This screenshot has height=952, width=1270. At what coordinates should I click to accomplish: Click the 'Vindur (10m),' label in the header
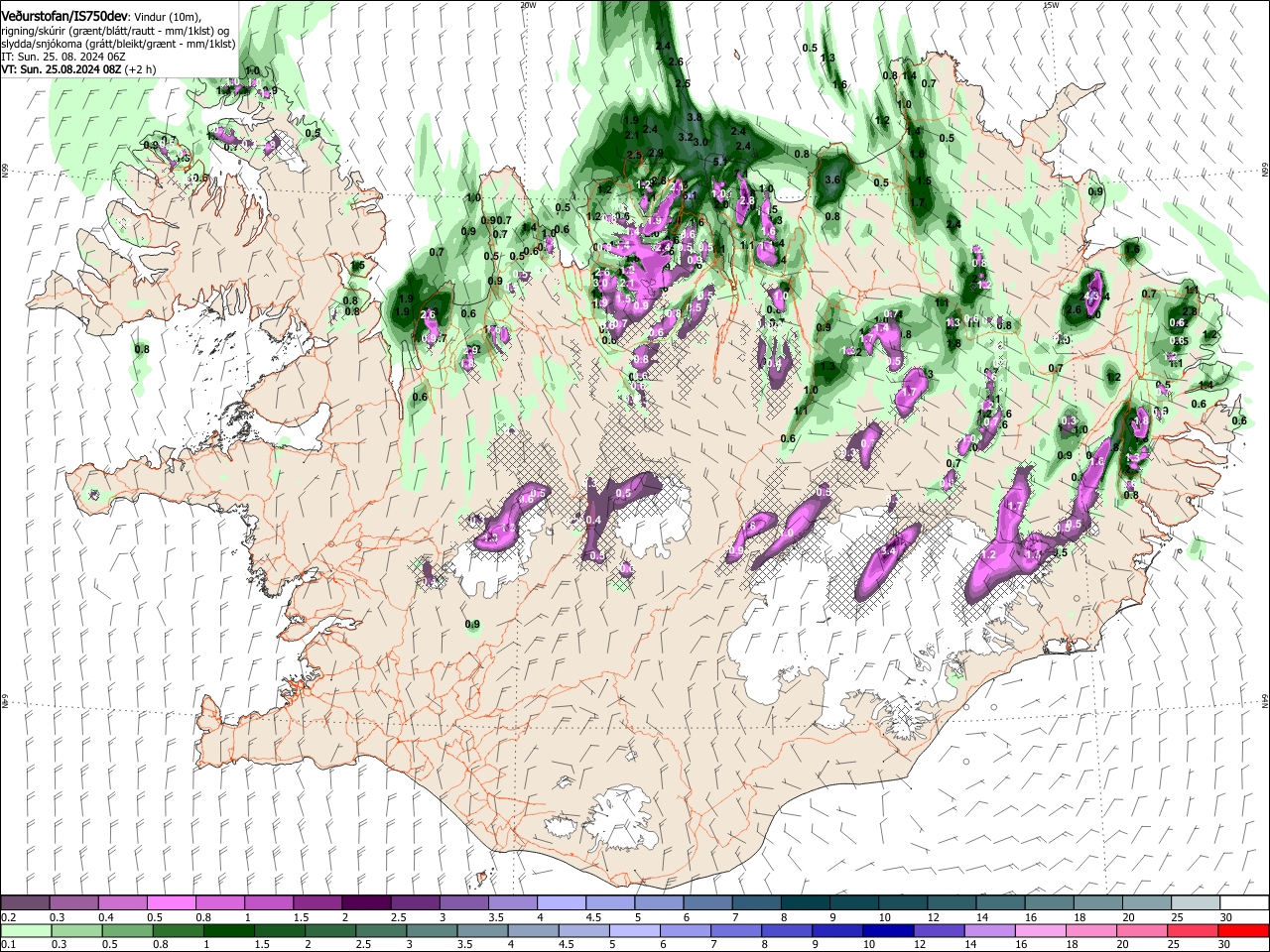[x=168, y=17]
